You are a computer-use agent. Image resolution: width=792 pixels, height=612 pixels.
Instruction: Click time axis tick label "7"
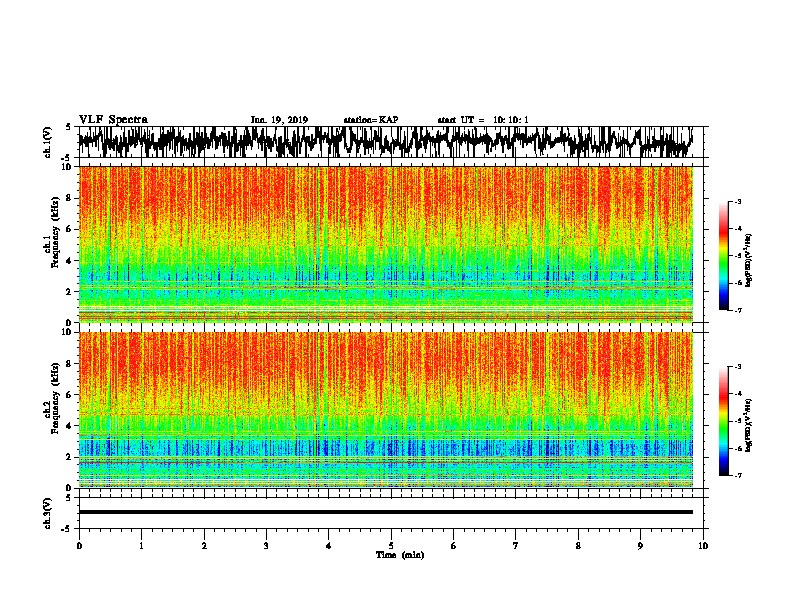point(516,546)
